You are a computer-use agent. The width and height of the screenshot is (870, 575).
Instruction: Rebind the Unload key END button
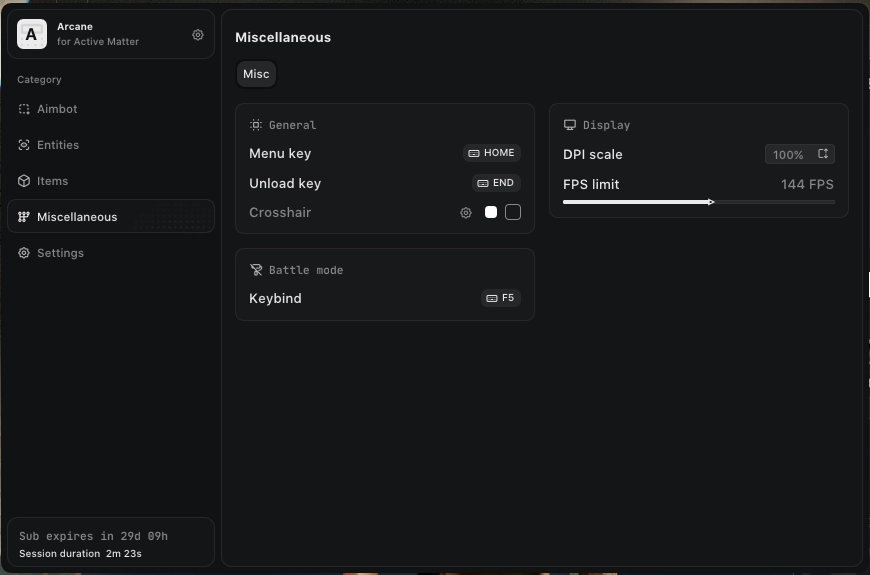pyautogui.click(x=496, y=183)
